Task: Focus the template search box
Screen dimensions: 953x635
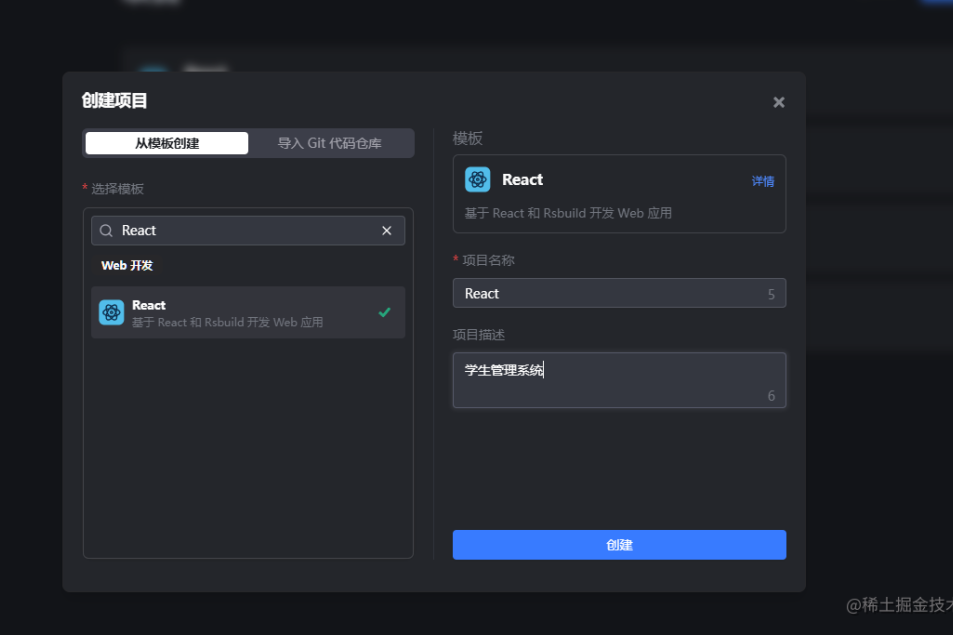Action: 248,231
